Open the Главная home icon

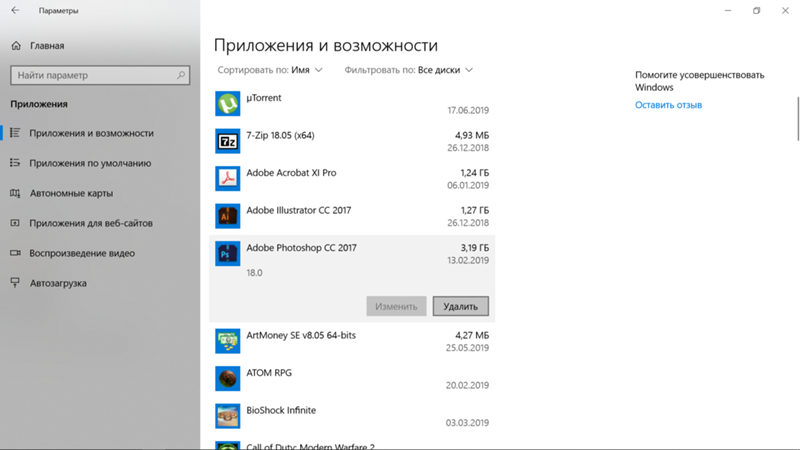pyautogui.click(x=16, y=46)
